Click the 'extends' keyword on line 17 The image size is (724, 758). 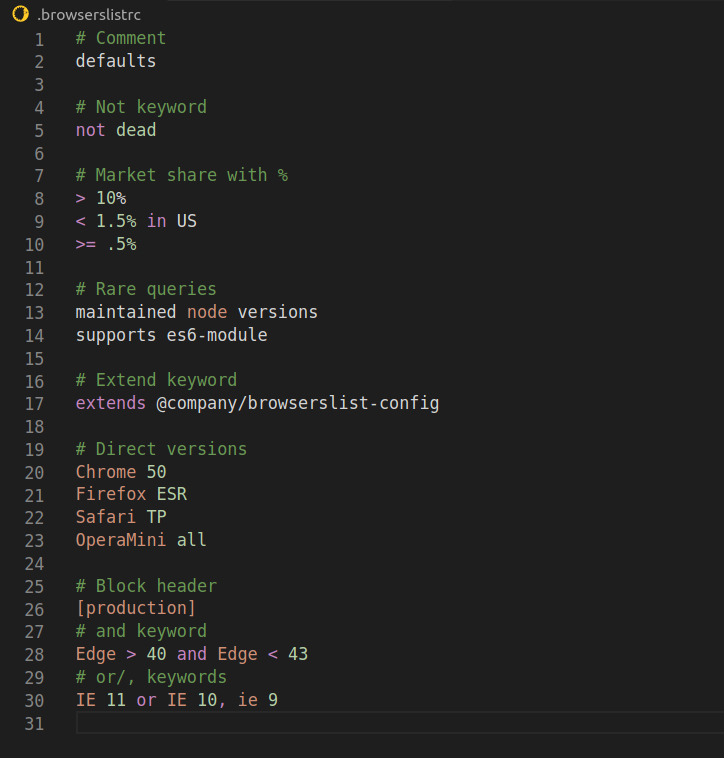click(111, 403)
